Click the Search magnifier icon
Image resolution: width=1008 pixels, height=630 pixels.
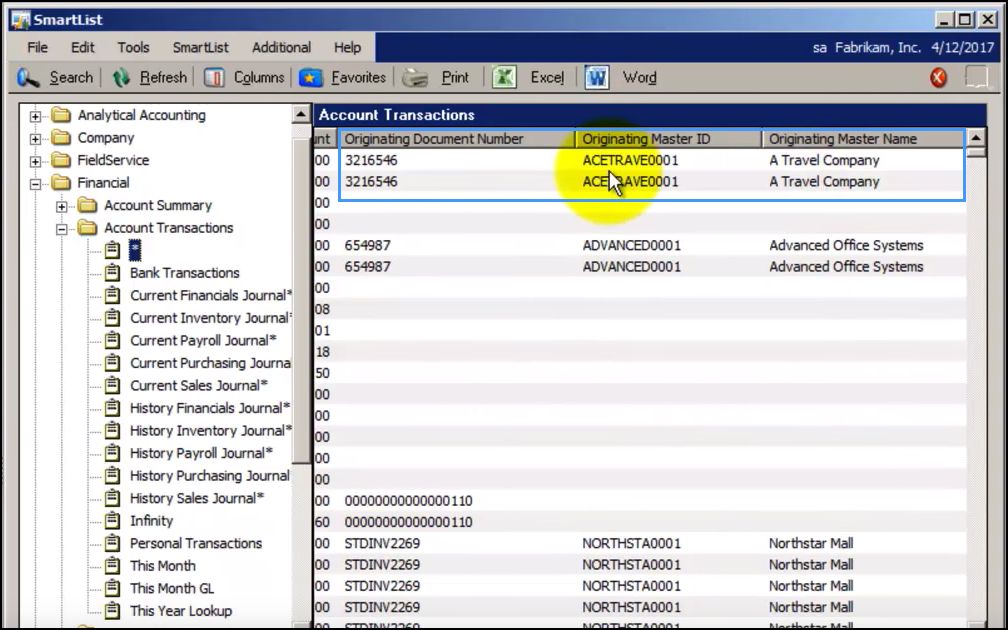click(x=28, y=78)
